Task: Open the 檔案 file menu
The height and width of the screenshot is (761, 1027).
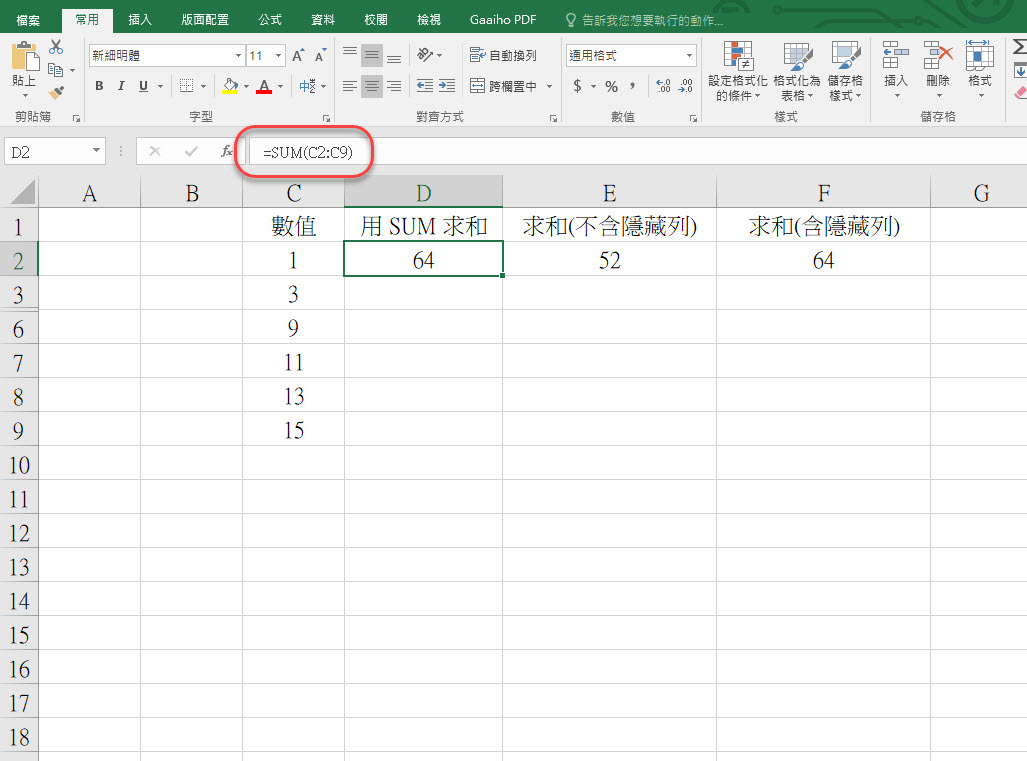Action: (x=28, y=19)
